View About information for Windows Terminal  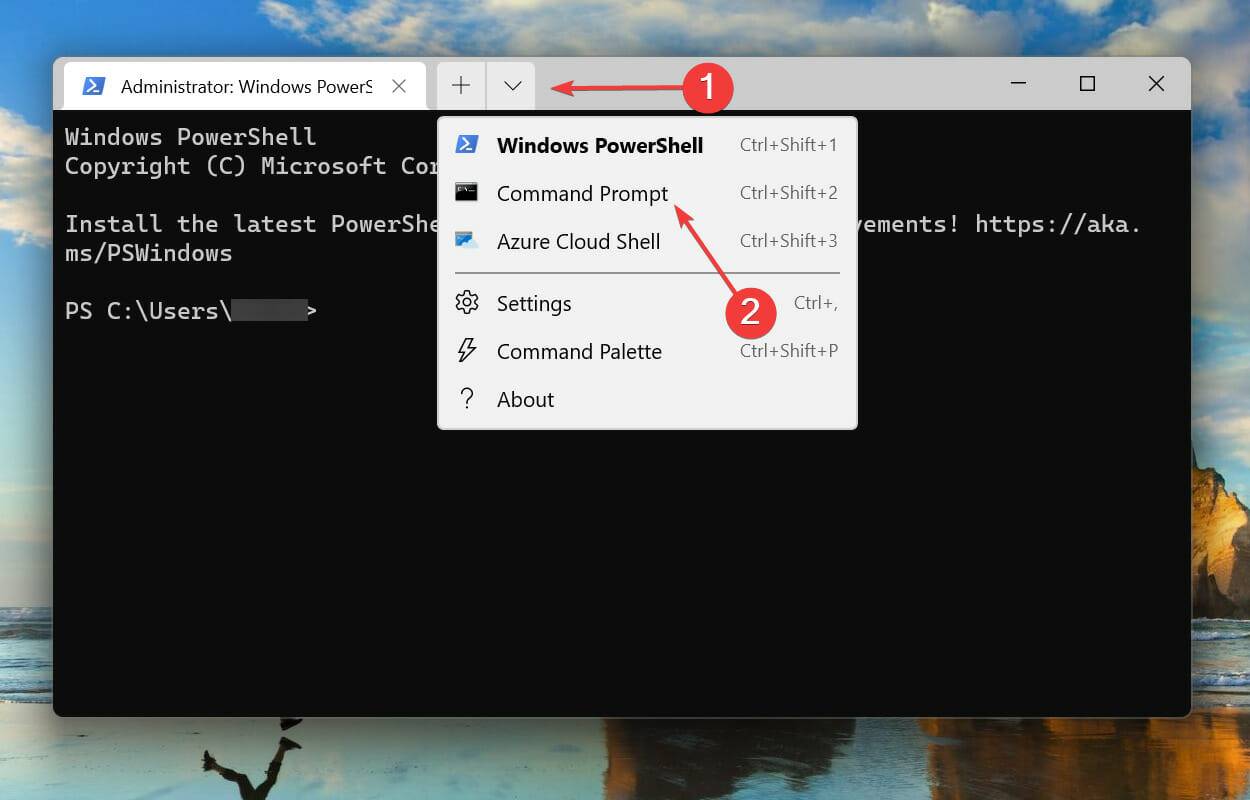tap(525, 399)
